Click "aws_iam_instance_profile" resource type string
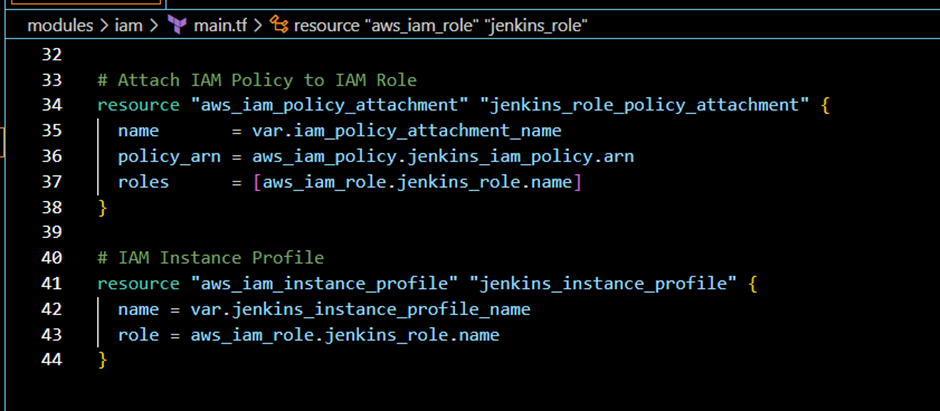 (x=324, y=284)
